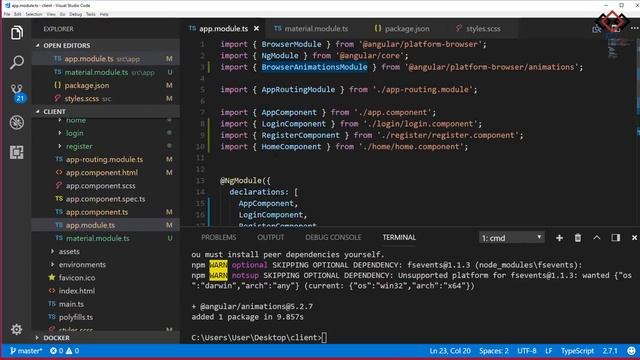Open the Explorer view in activity bar

17,33
